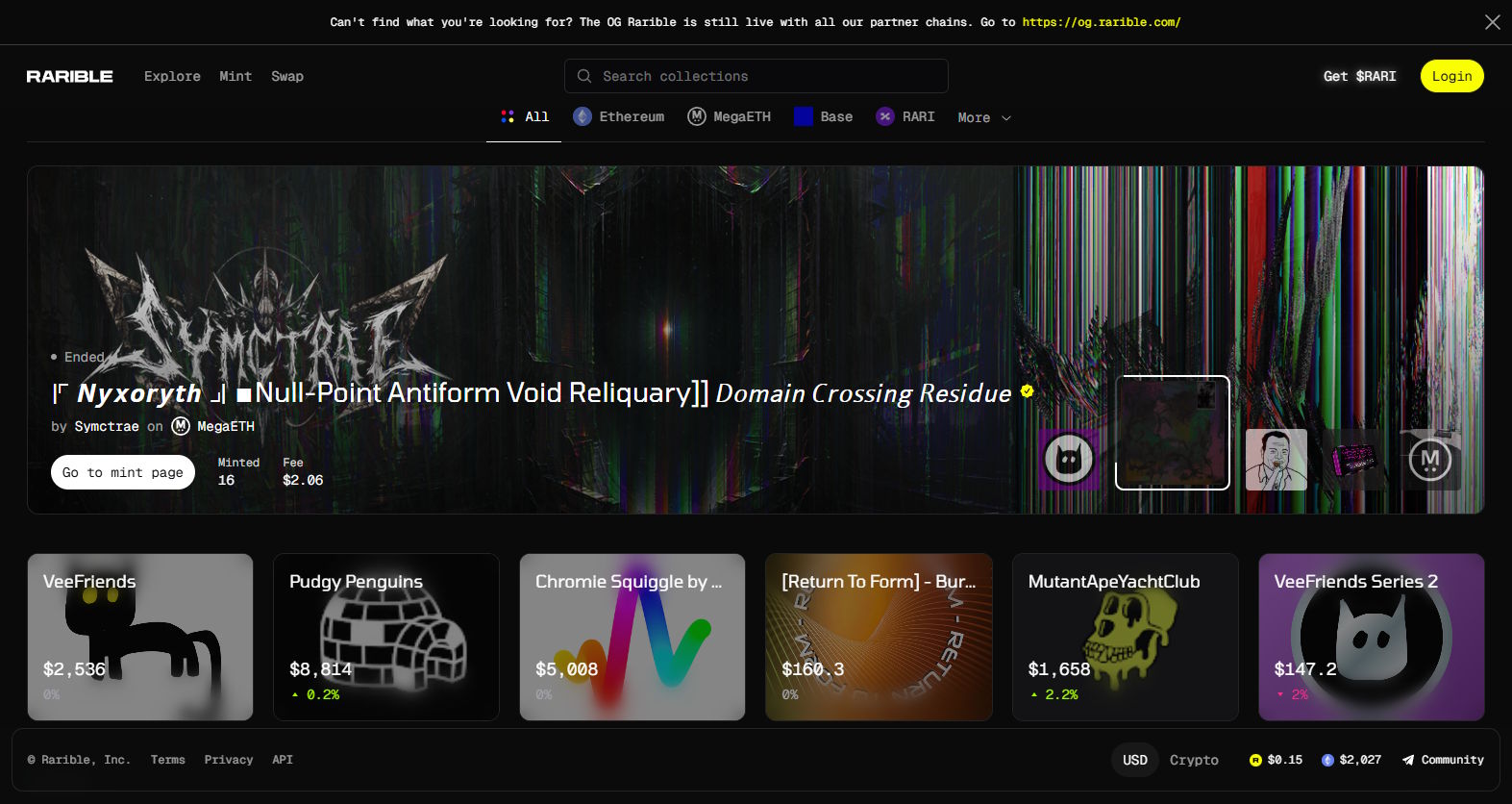Filter collections by Base chain
This screenshot has height=804, width=1512.
tap(824, 116)
